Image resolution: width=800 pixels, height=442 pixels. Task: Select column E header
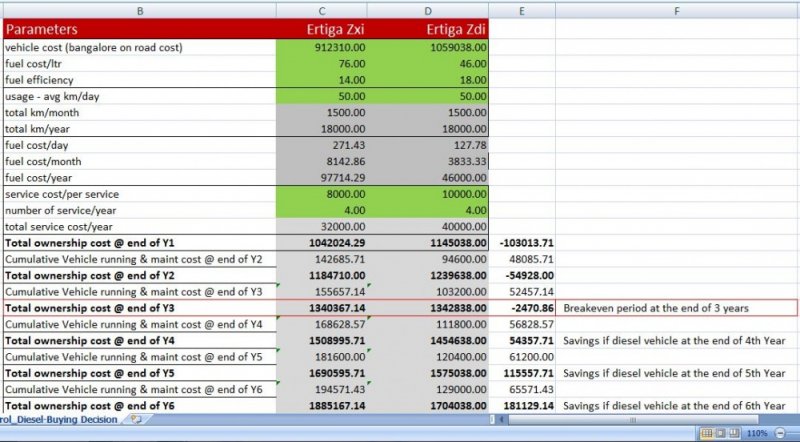[521, 11]
